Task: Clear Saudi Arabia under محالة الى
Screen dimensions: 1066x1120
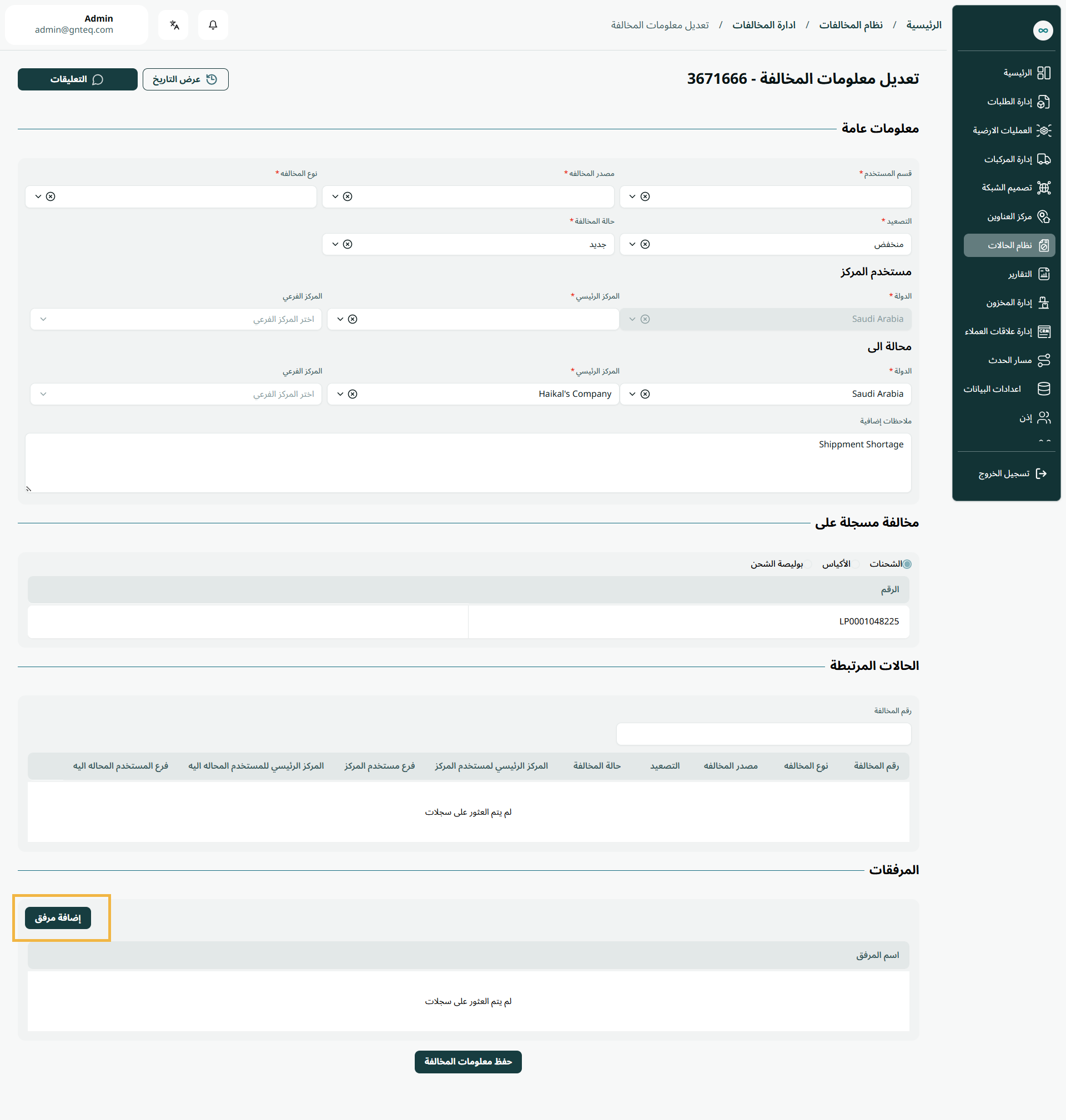Action: 645,394
